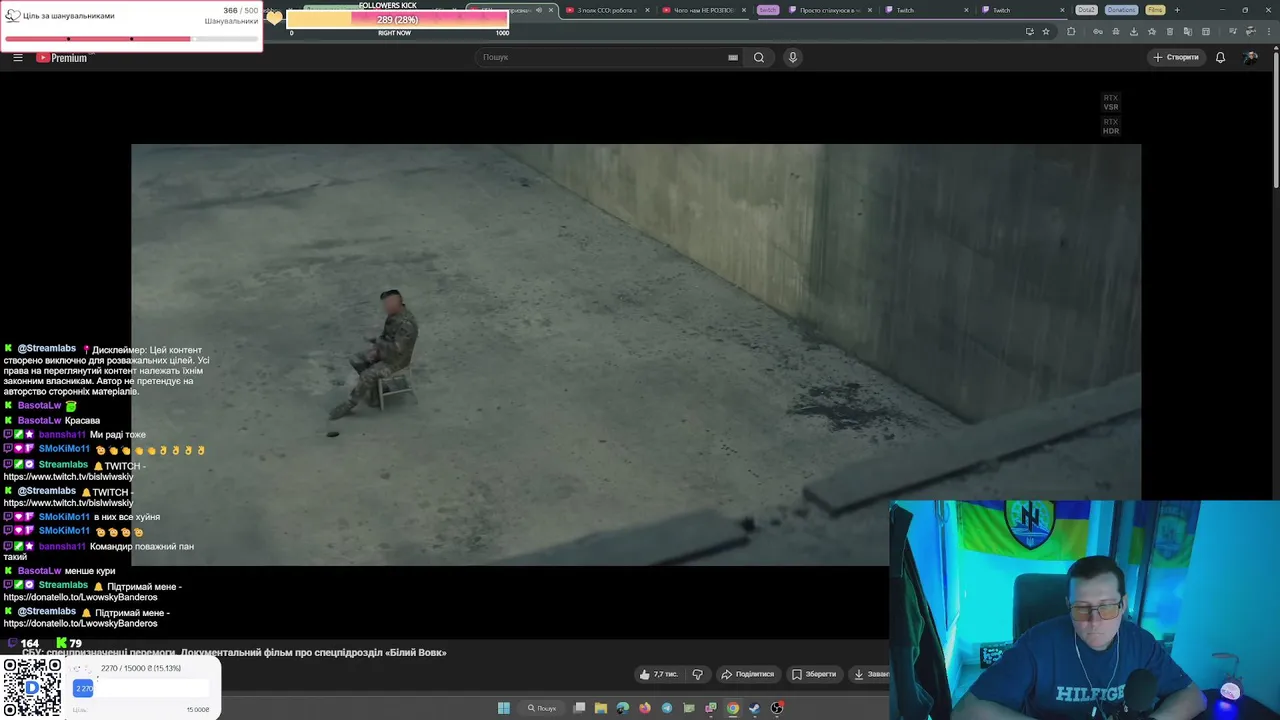Click the Windows taskbar Пошук search box

click(x=542, y=708)
